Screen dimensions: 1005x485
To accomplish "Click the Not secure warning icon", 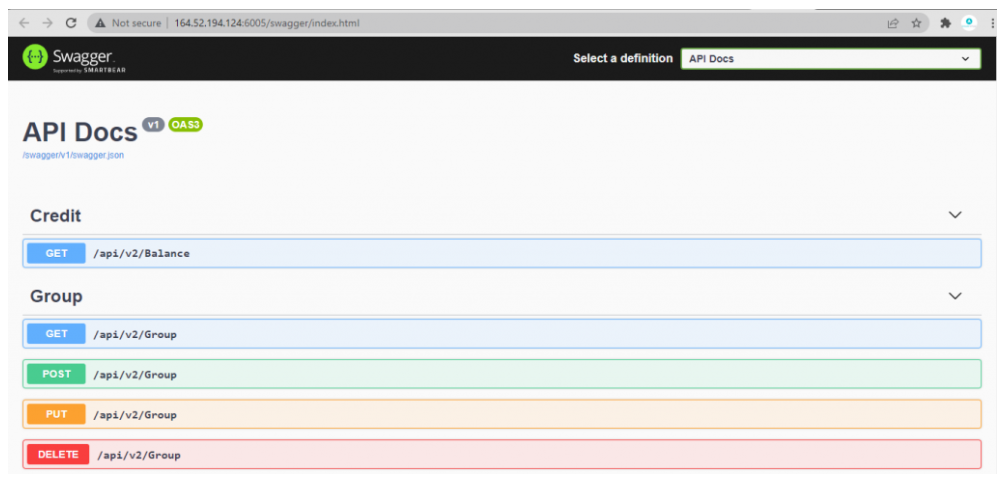I will (100, 23).
